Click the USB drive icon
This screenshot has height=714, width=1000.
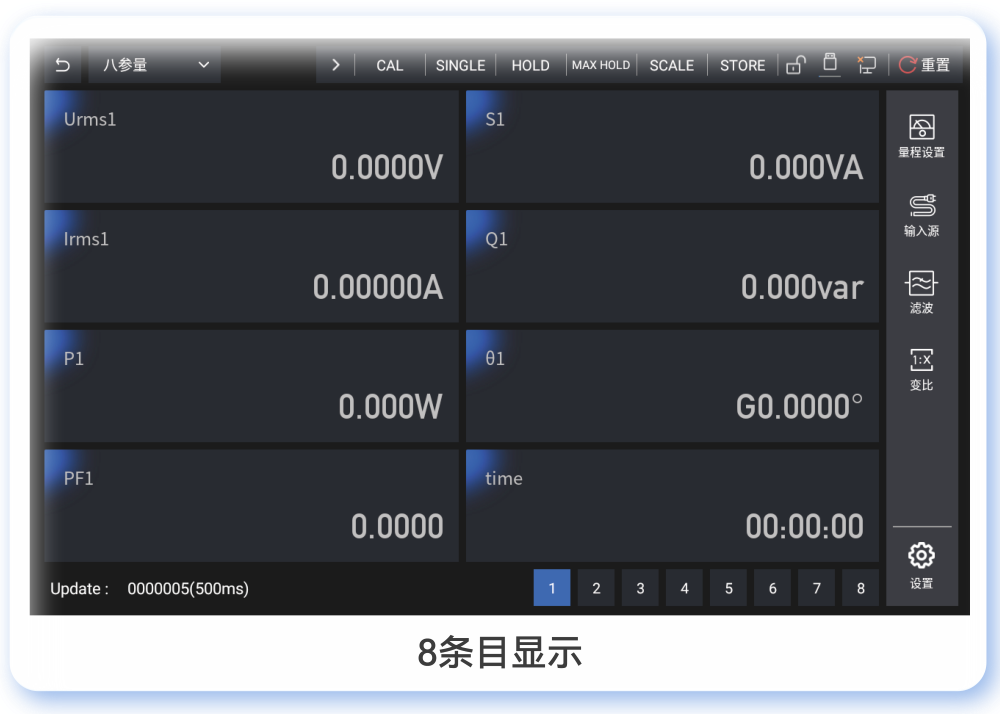(829, 64)
